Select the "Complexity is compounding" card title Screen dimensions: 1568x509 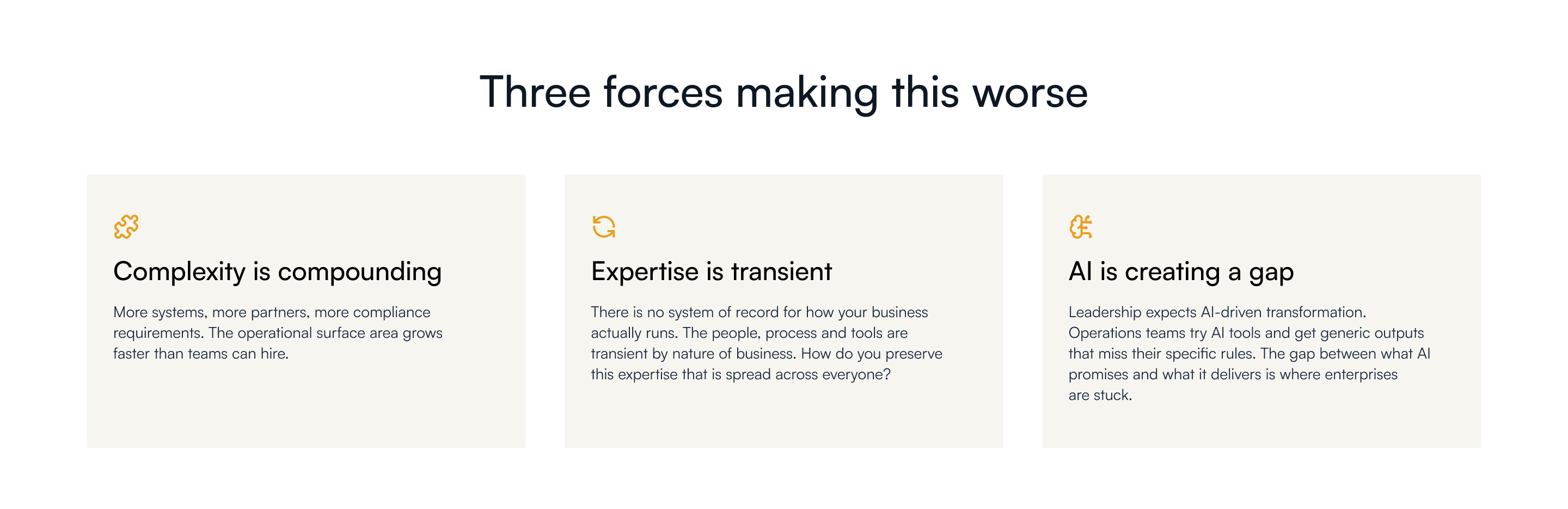tap(277, 272)
